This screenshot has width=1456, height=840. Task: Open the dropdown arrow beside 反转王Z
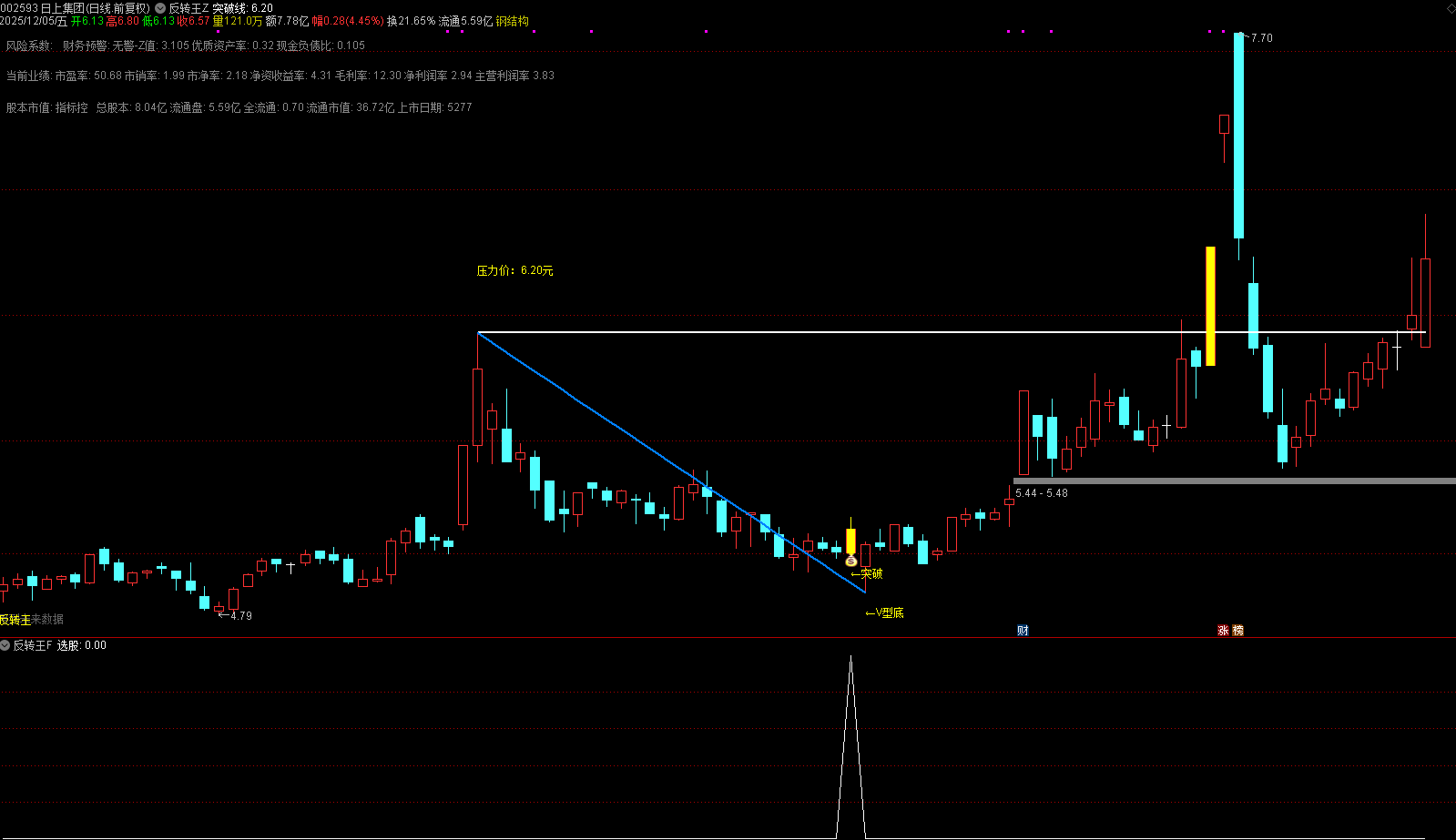(x=160, y=8)
